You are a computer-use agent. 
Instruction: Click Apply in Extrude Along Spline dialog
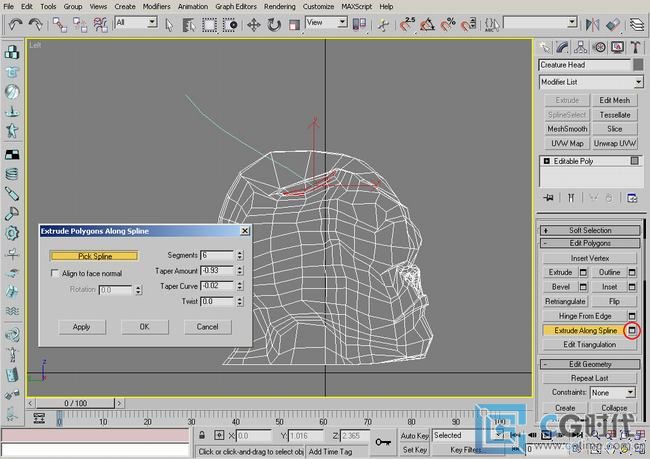click(82, 327)
